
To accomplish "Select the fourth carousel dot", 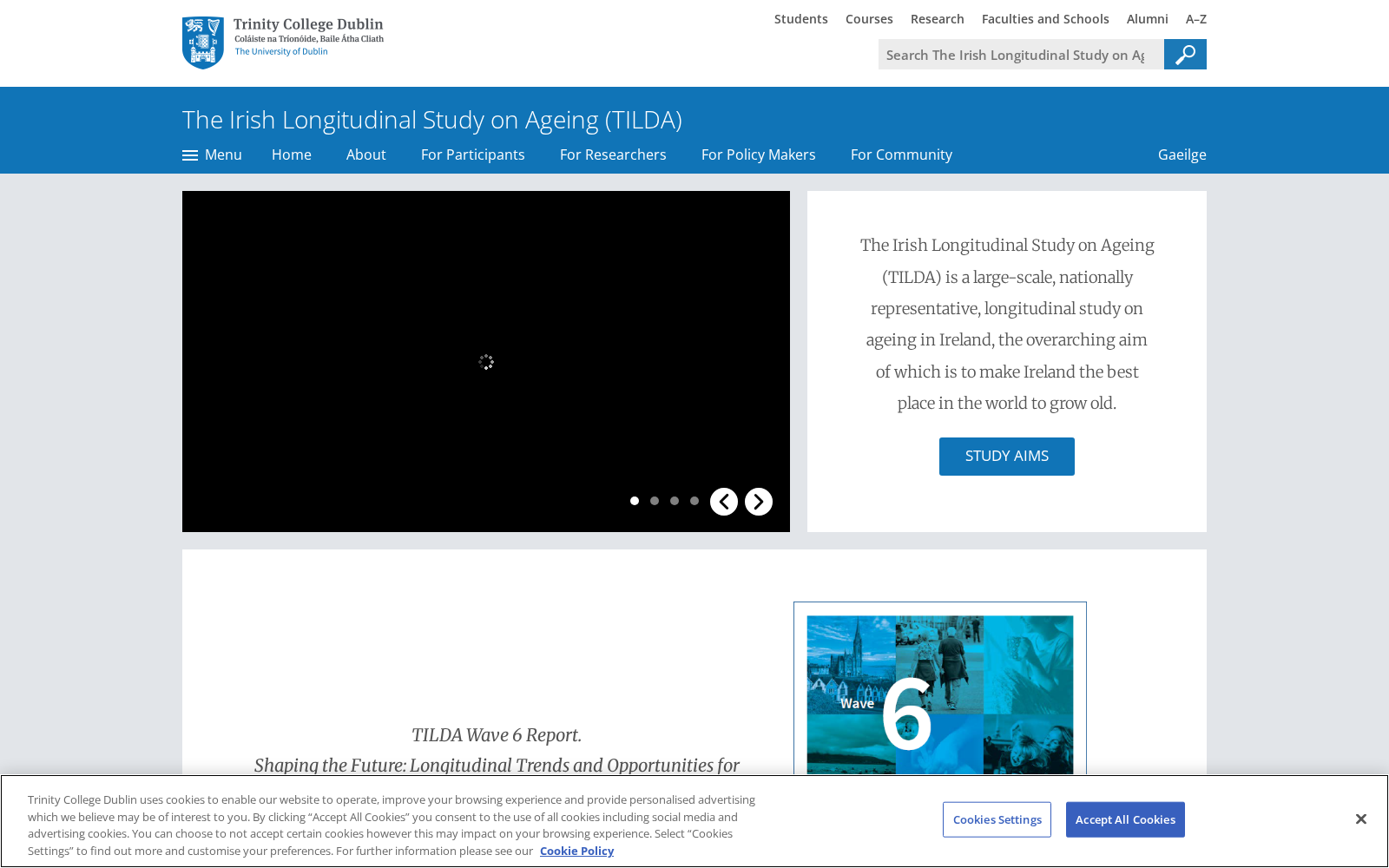I will tap(694, 501).
